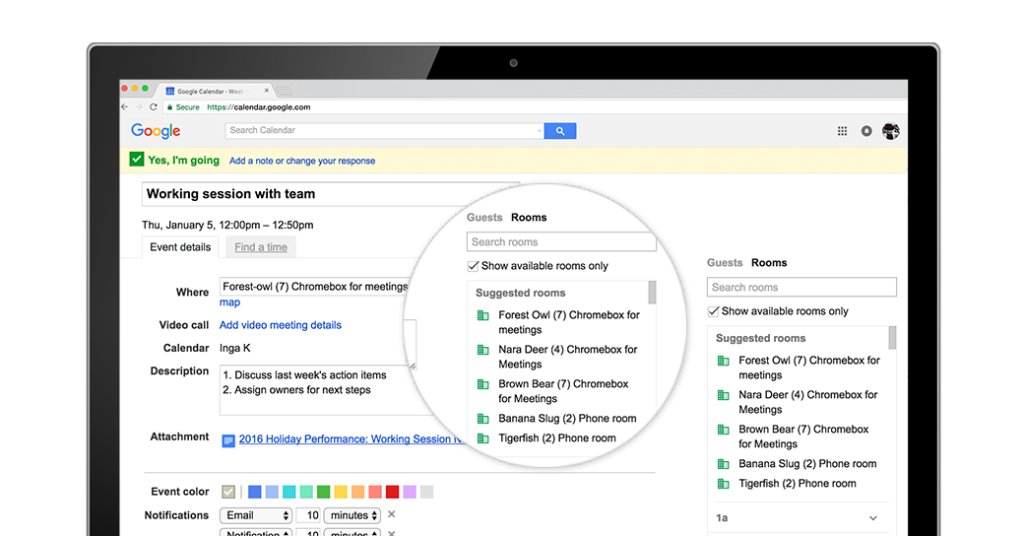1024x536 pixels.
Task: Select 'Banana Slug (2) Phone room' in the unmagnified sidebar
Action: click(x=807, y=464)
